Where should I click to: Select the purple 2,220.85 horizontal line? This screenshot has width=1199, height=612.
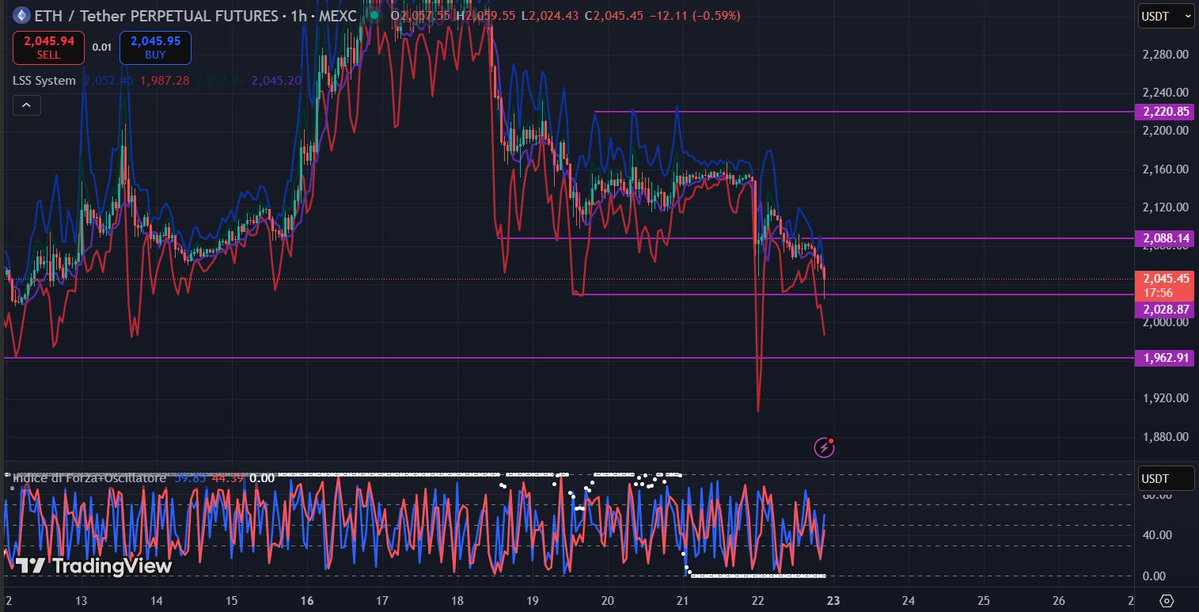(864, 112)
